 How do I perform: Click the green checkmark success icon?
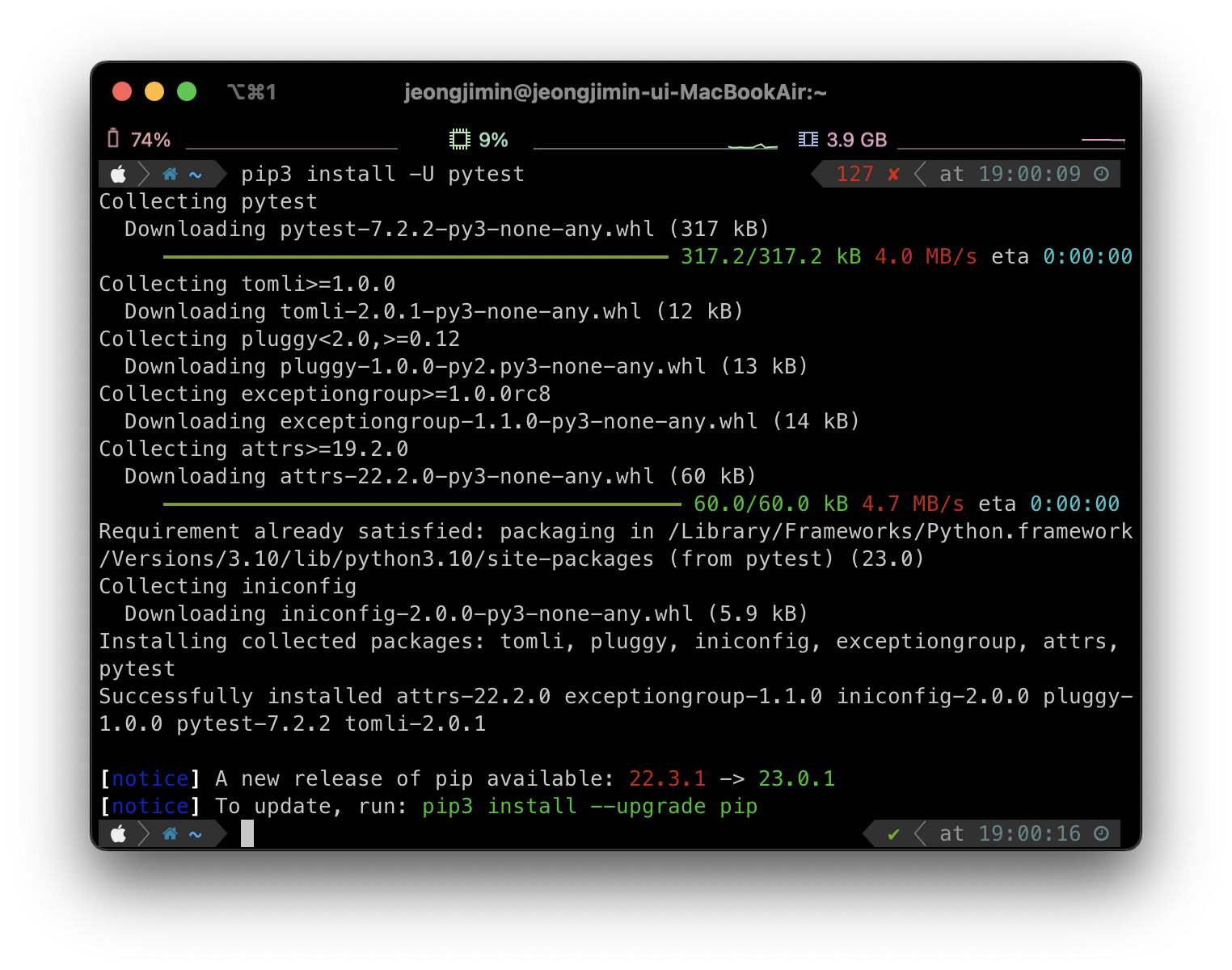pyautogui.click(x=893, y=833)
